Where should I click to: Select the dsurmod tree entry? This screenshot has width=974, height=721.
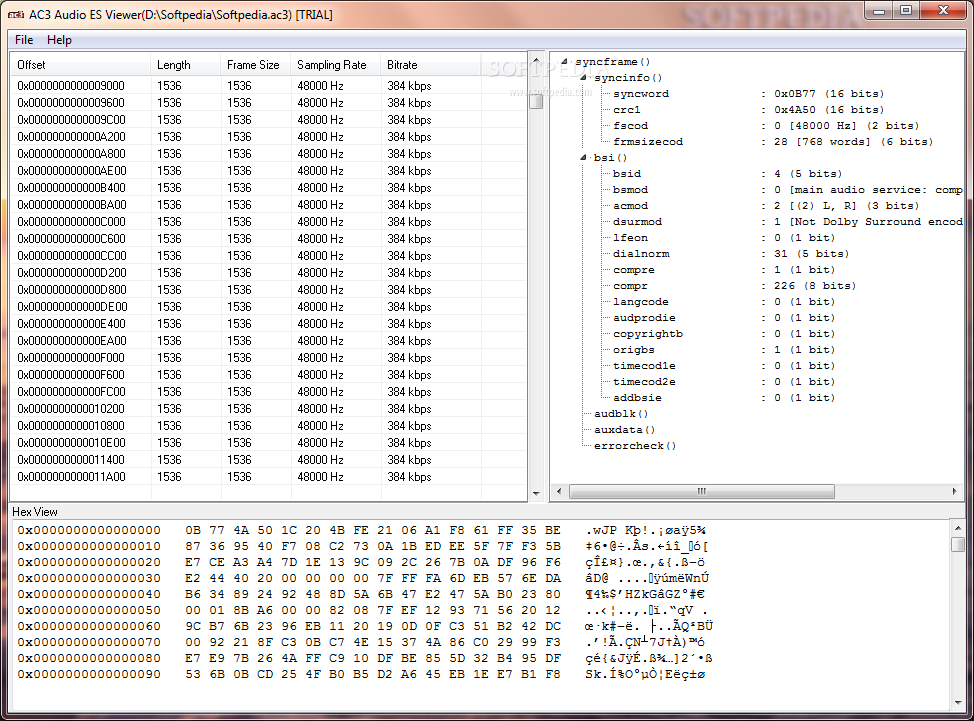coord(788,222)
